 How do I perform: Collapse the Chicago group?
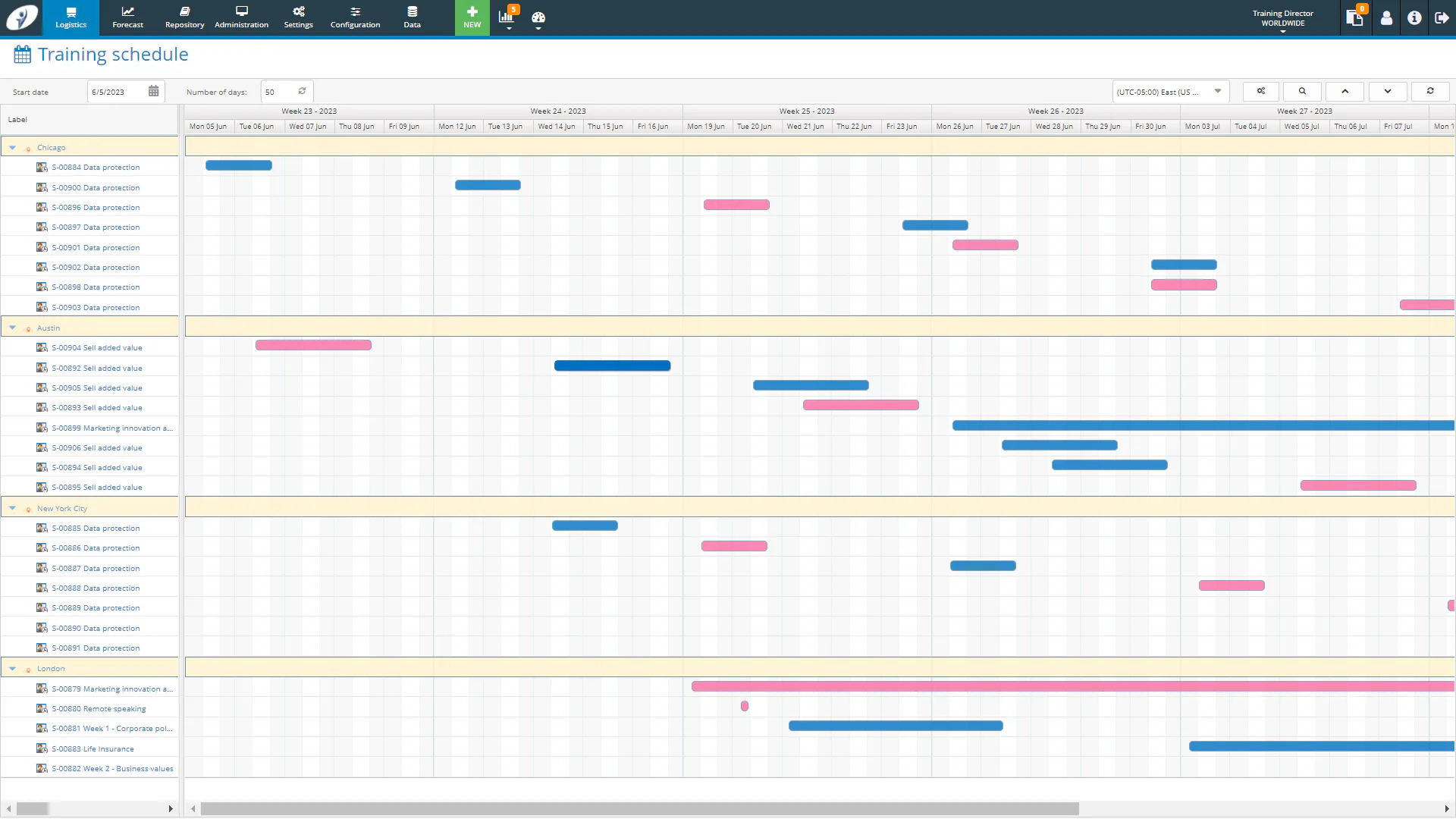pos(12,147)
